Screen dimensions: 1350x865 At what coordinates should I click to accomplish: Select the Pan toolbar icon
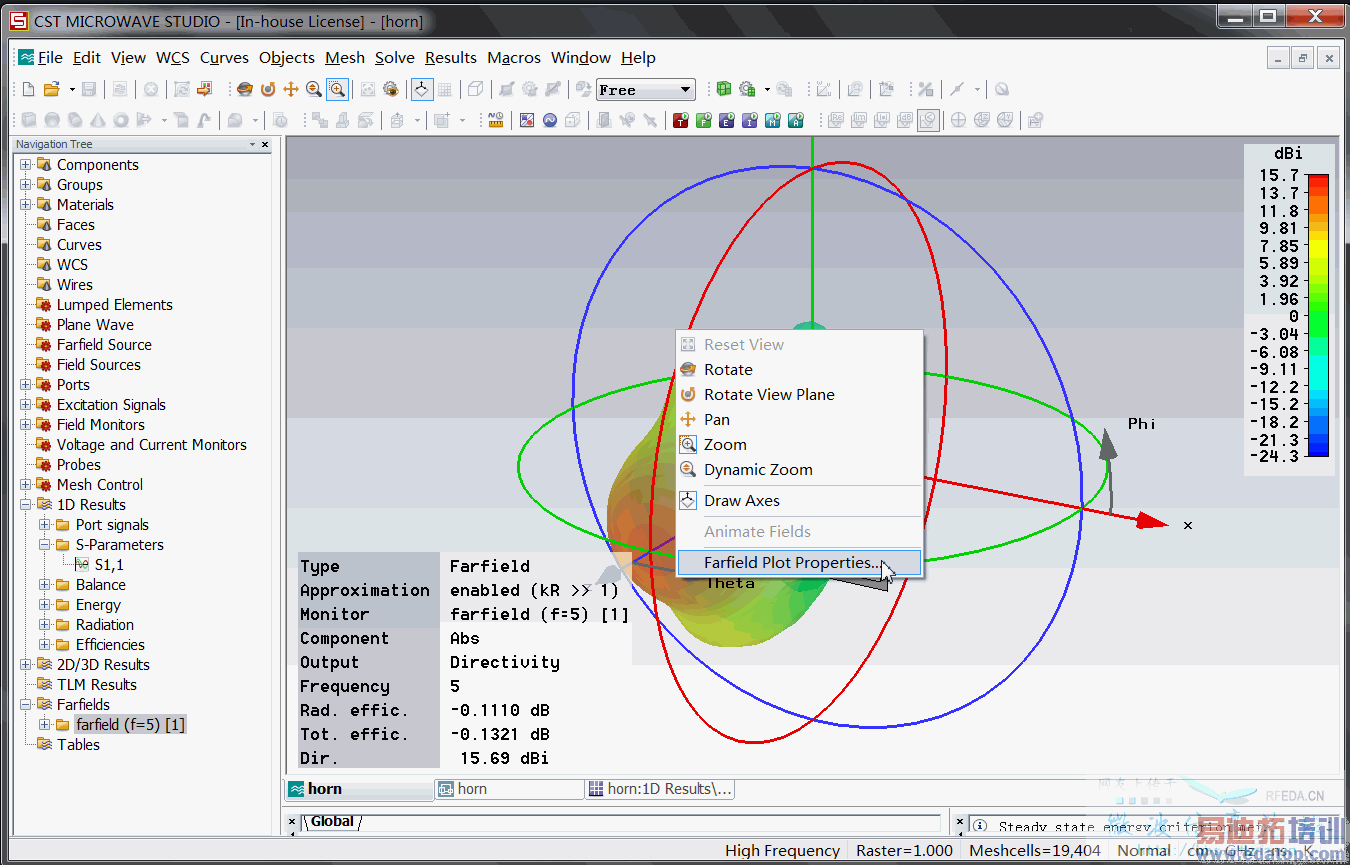(x=291, y=89)
